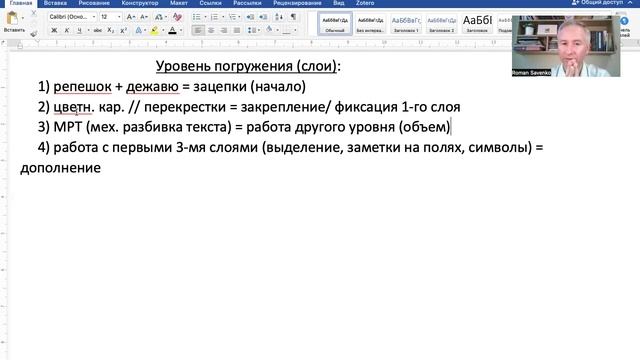
Task: Open the Конструктор ribbon tab
Action: (x=140, y=3)
